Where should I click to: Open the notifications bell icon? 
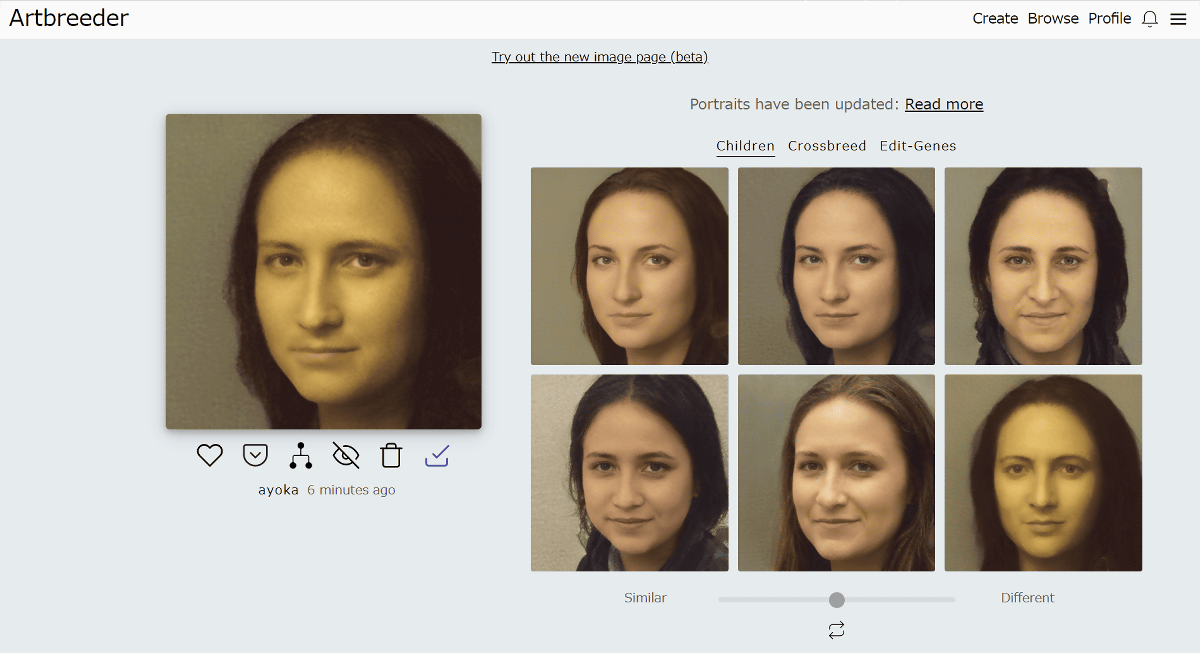[1150, 19]
